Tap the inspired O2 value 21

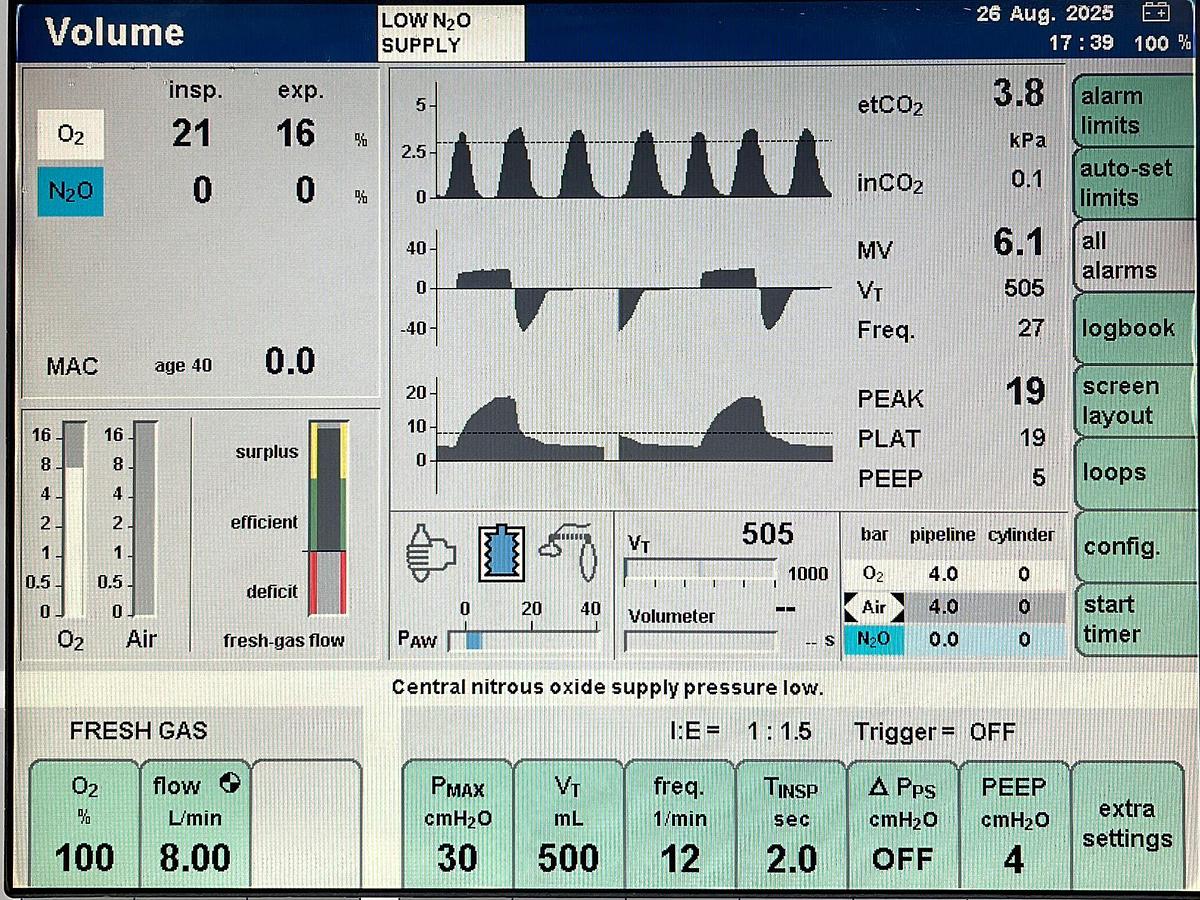tap(190, 133)
